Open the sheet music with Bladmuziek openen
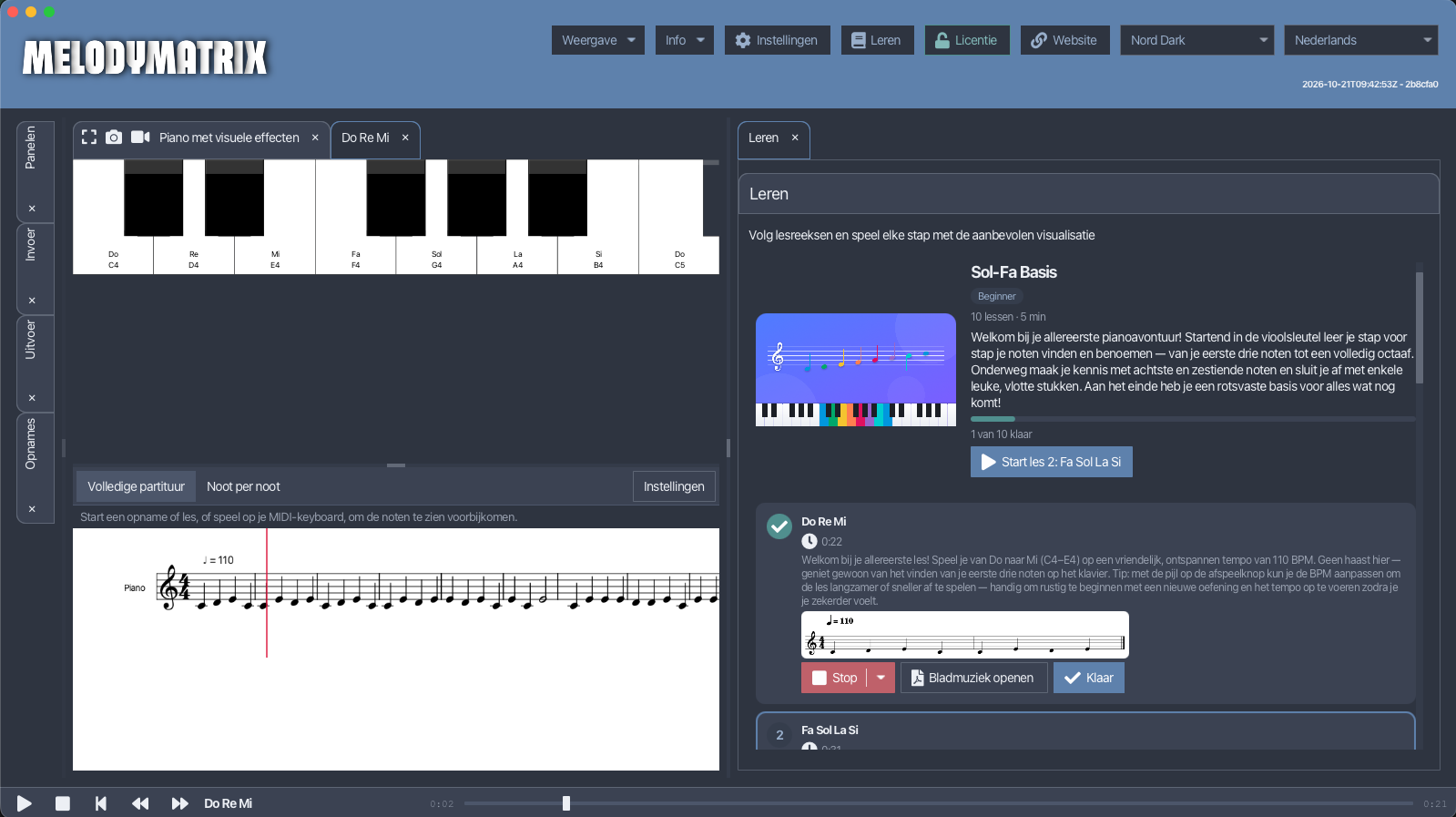1456x817 pixels. pyautogui.click(x=973, y=678)
